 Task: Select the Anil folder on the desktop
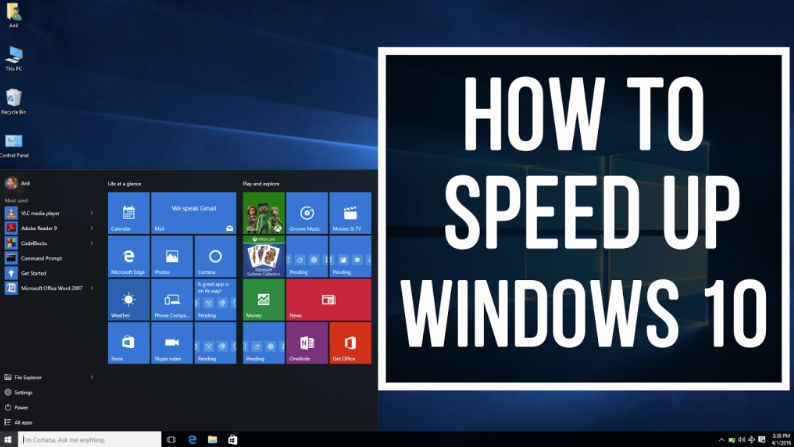tap(14, 15)
